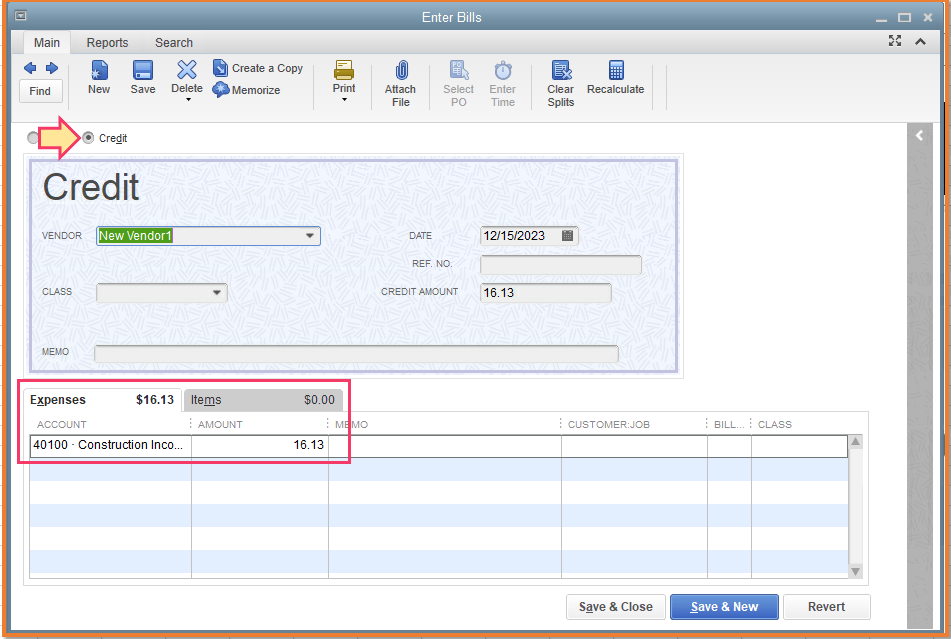Image resolution: width=951 pixels, height=639 pixels.
Task: Toggle full screen window icon
Action: coord(895,41)
